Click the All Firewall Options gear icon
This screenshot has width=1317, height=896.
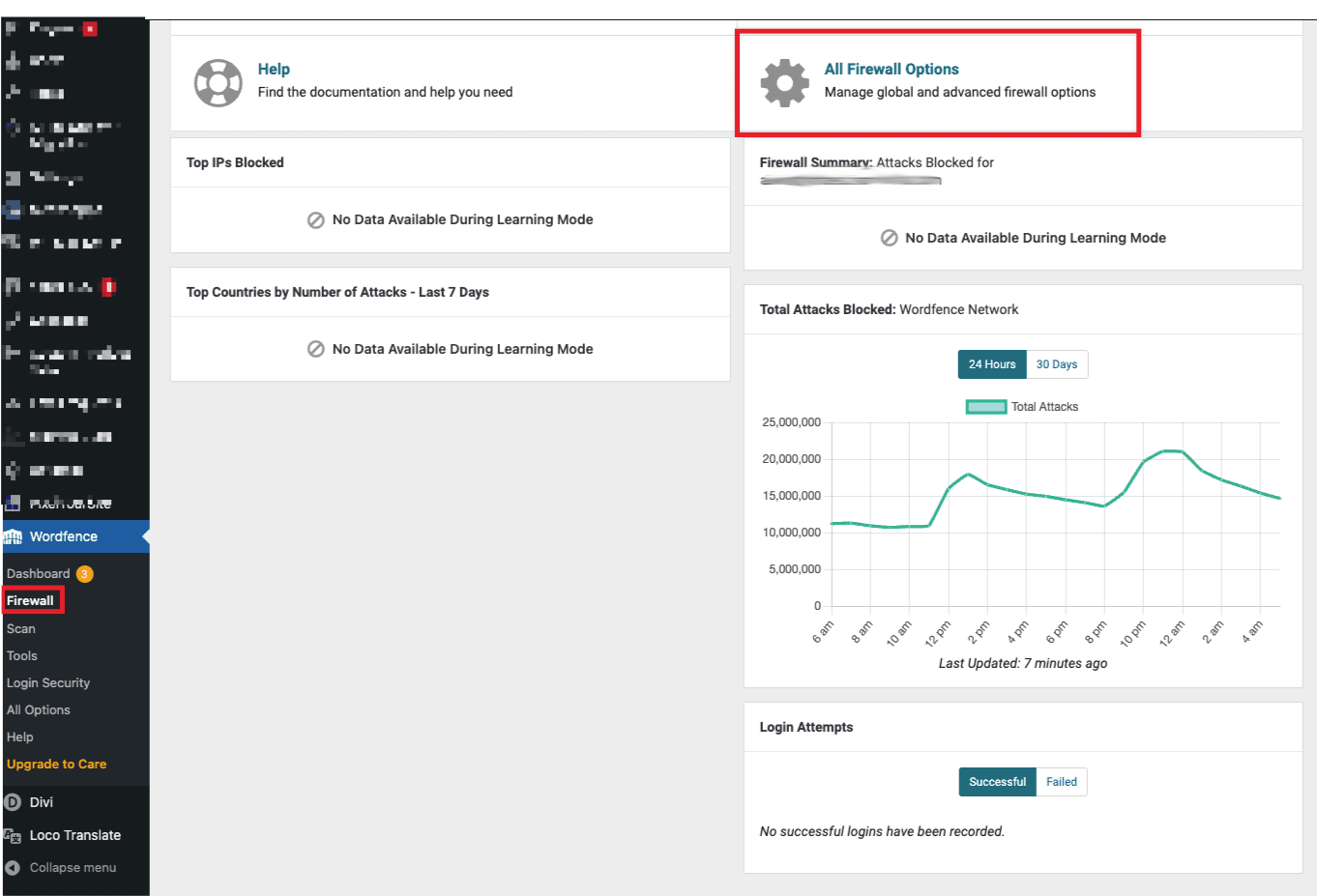click(x=785, y=82)
